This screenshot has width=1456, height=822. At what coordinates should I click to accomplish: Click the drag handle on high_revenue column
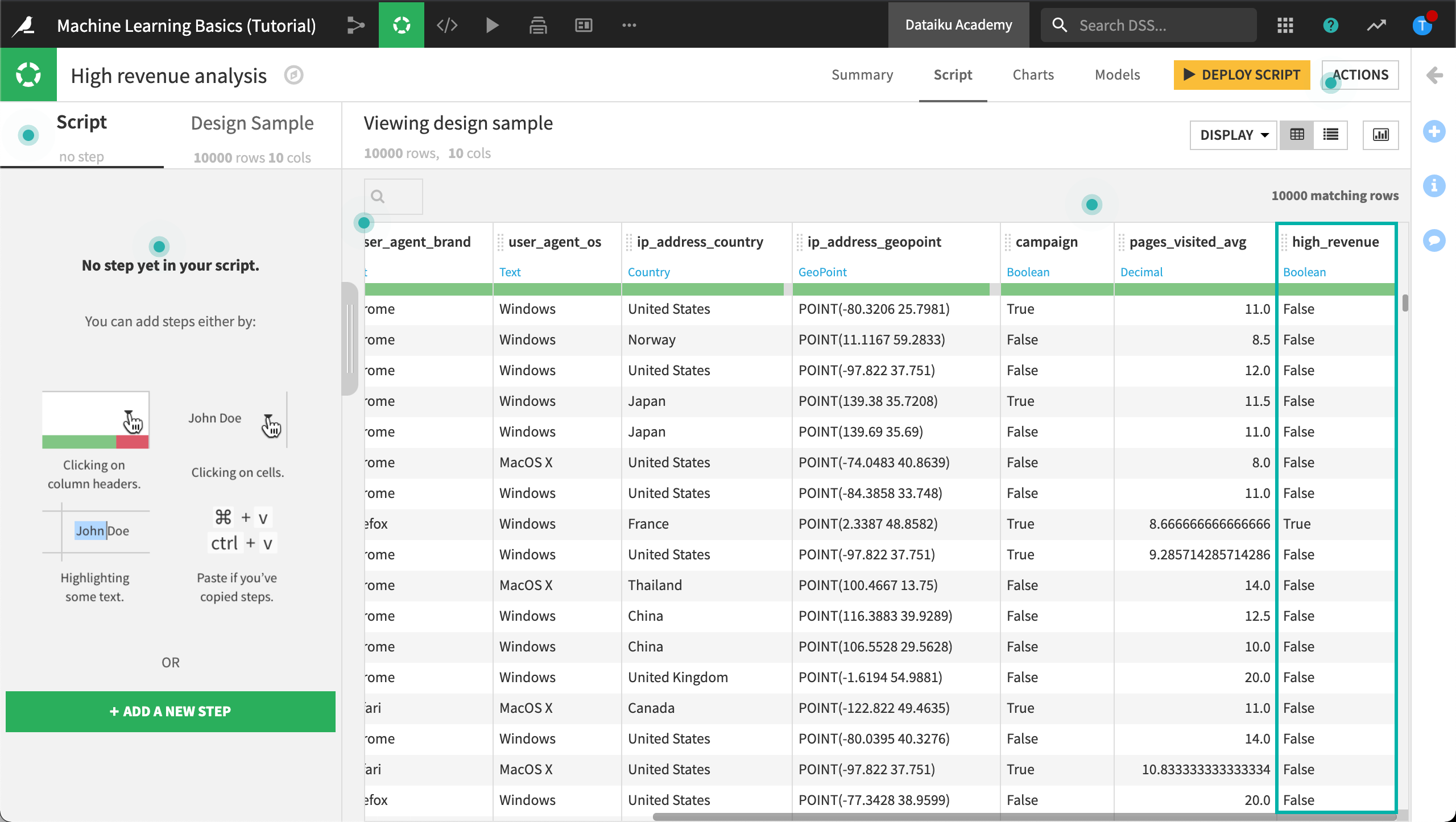(1284, 243)
